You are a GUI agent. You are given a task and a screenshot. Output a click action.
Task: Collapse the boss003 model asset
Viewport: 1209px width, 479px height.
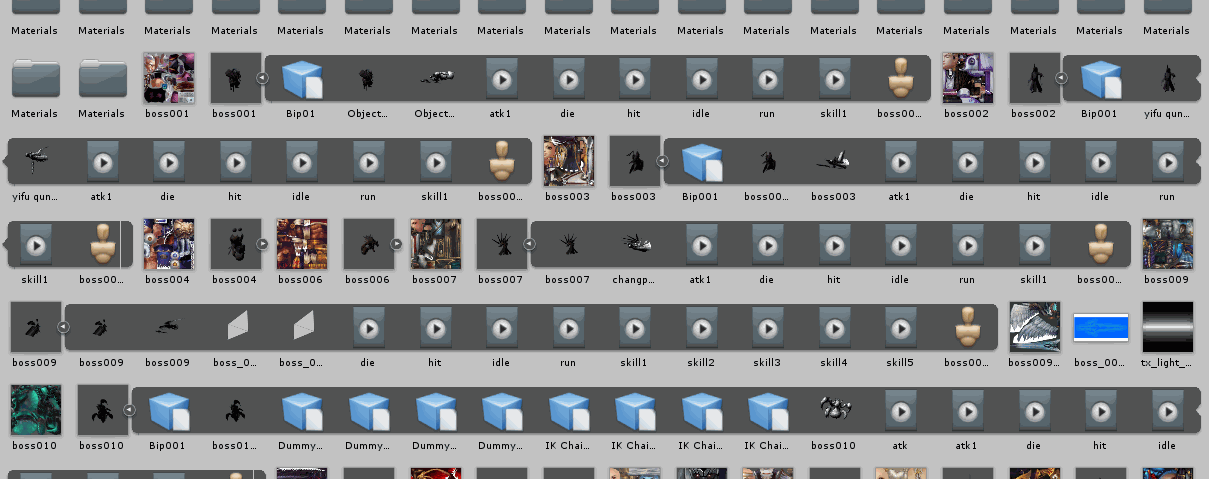[661, 160]
